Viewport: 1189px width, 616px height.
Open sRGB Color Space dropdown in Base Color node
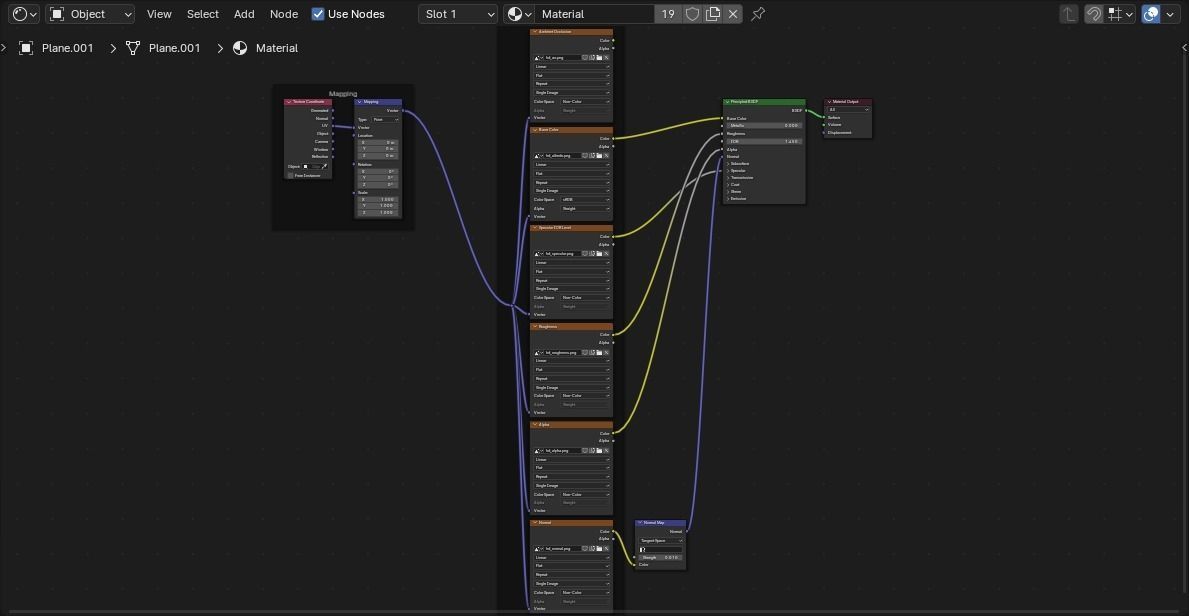coord(585,200)
